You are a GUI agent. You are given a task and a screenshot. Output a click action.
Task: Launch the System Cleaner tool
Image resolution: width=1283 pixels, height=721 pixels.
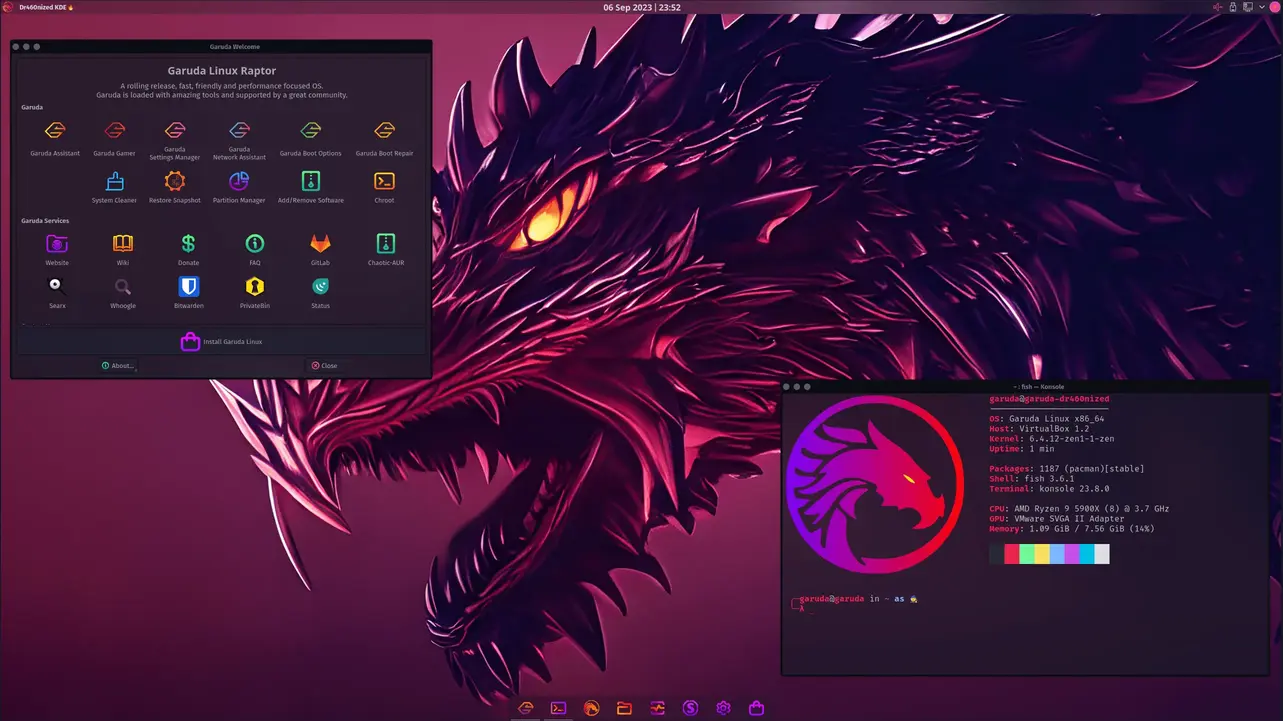[113, 183]
